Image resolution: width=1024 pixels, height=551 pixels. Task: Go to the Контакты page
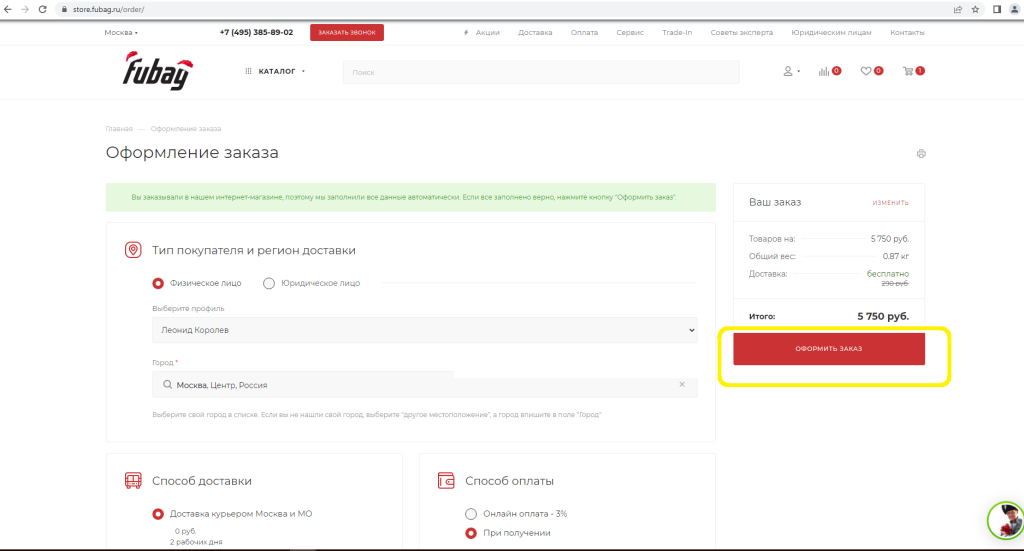[x=907, y=32]
